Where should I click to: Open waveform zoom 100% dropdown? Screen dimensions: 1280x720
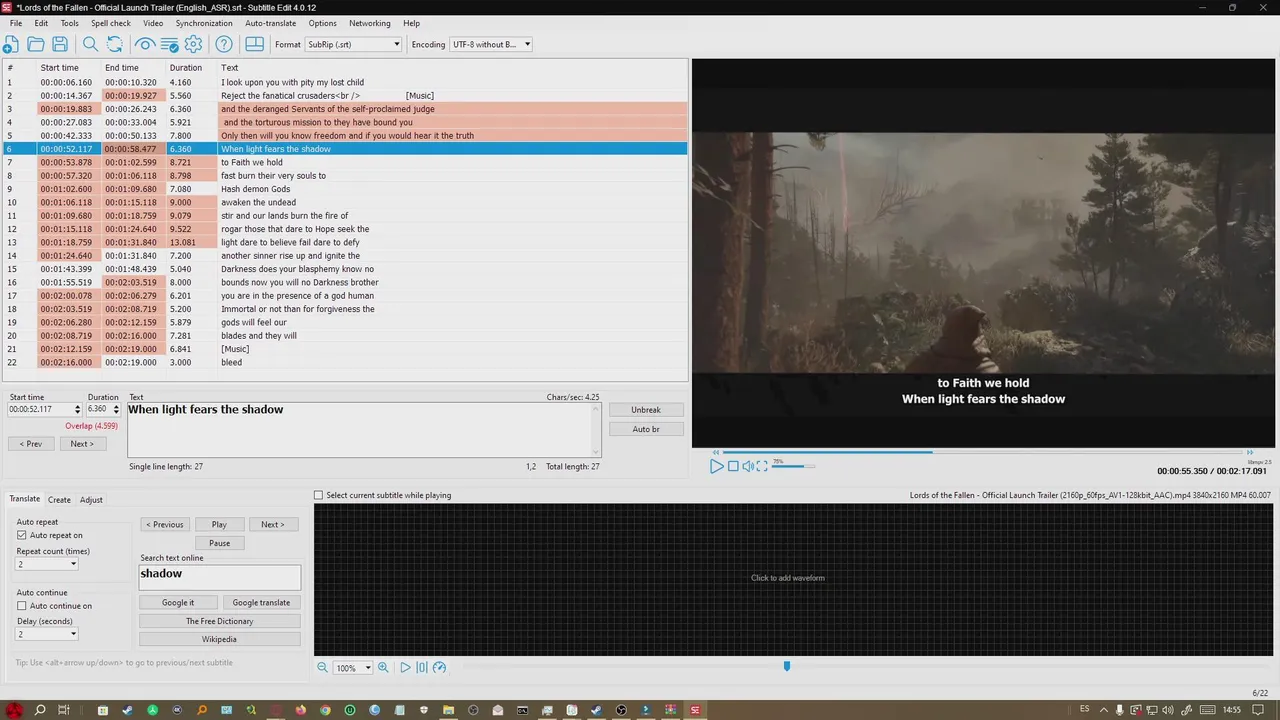(353, 668)
